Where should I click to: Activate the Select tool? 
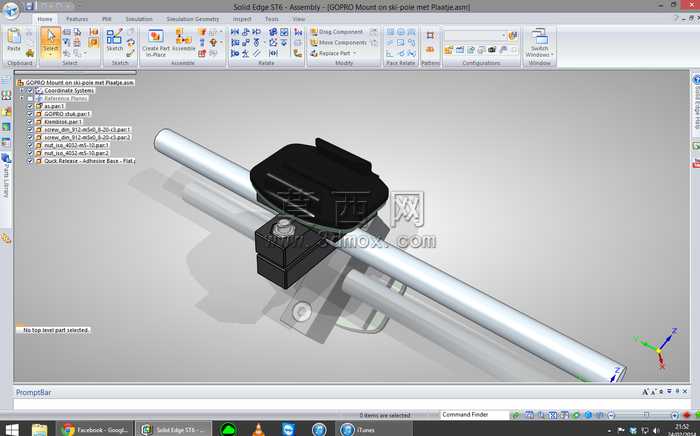50,40
